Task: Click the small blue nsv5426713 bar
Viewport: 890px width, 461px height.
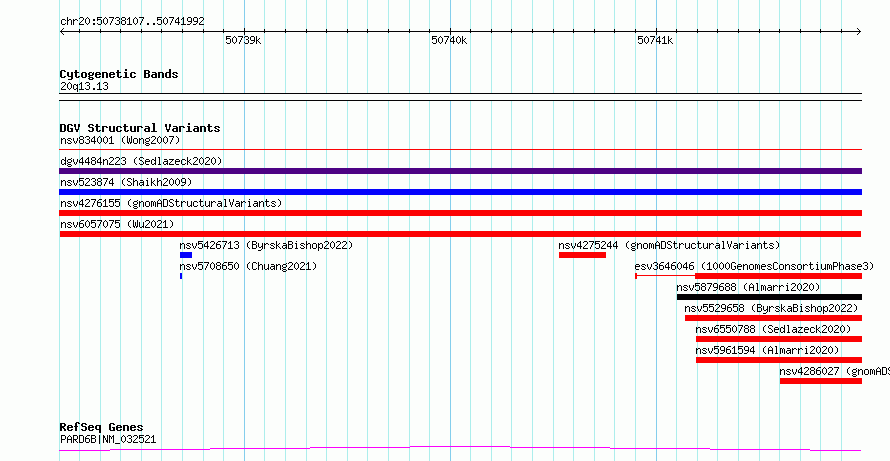Action: 186,255
